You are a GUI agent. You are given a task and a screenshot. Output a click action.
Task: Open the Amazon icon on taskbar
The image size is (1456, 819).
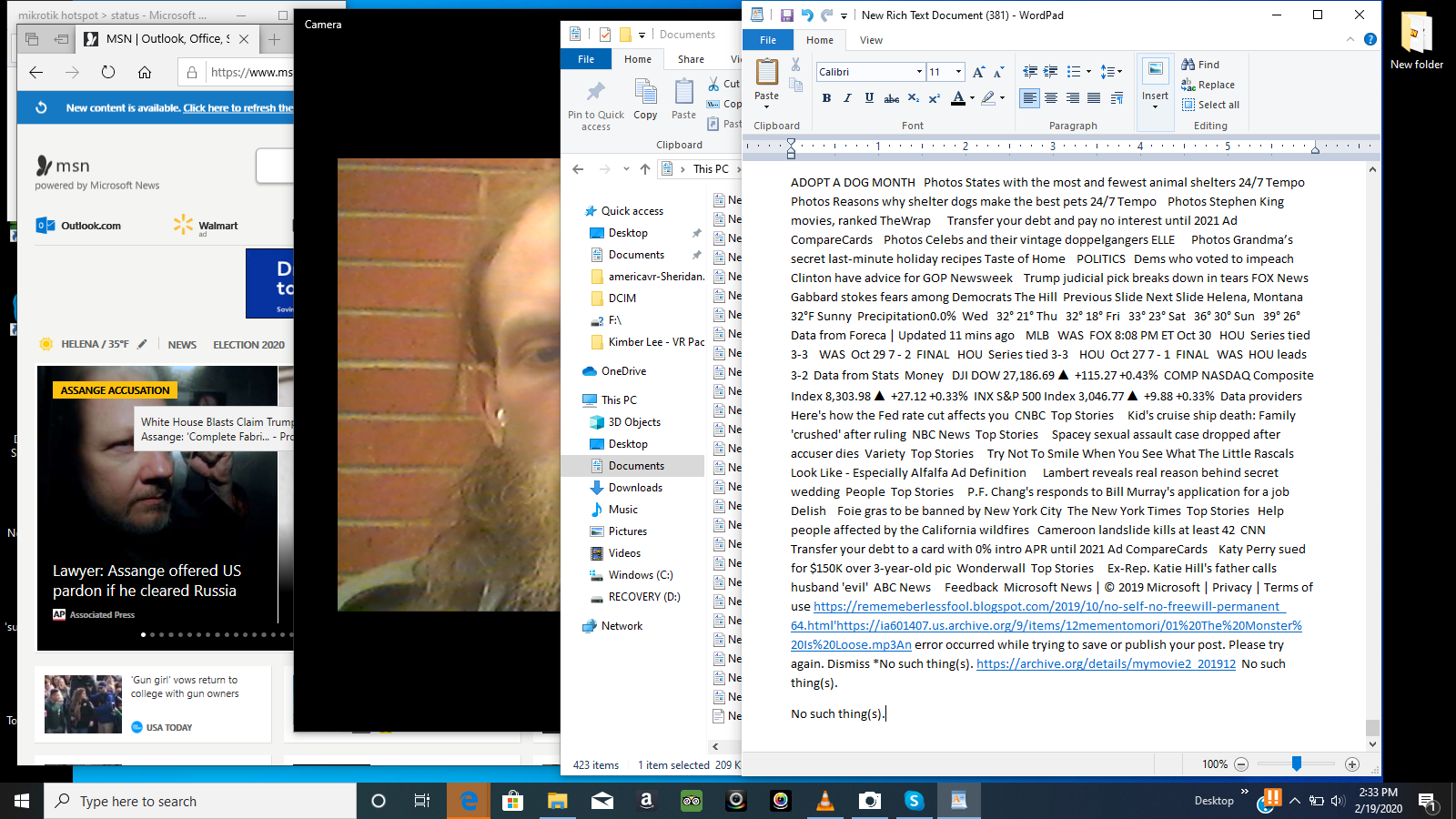647,801
